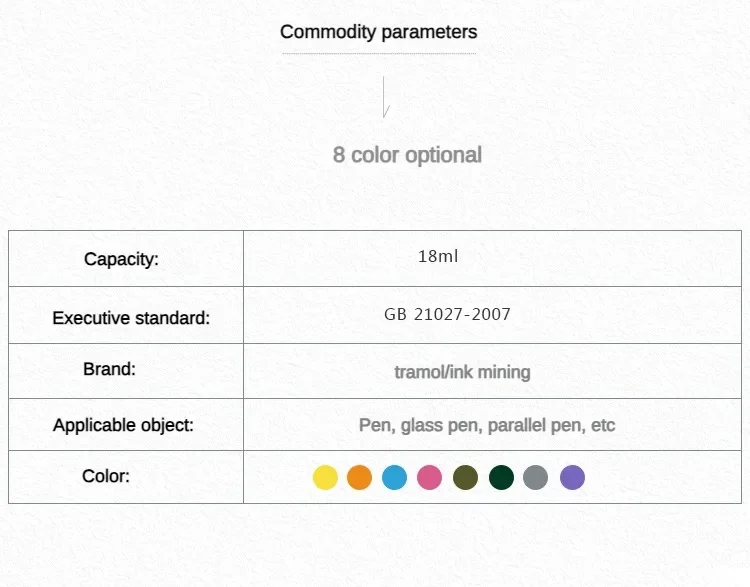The width and height of the screenshot is (750, 587).
Task: Select the yellow color dot
Action: tap(325, 478)
